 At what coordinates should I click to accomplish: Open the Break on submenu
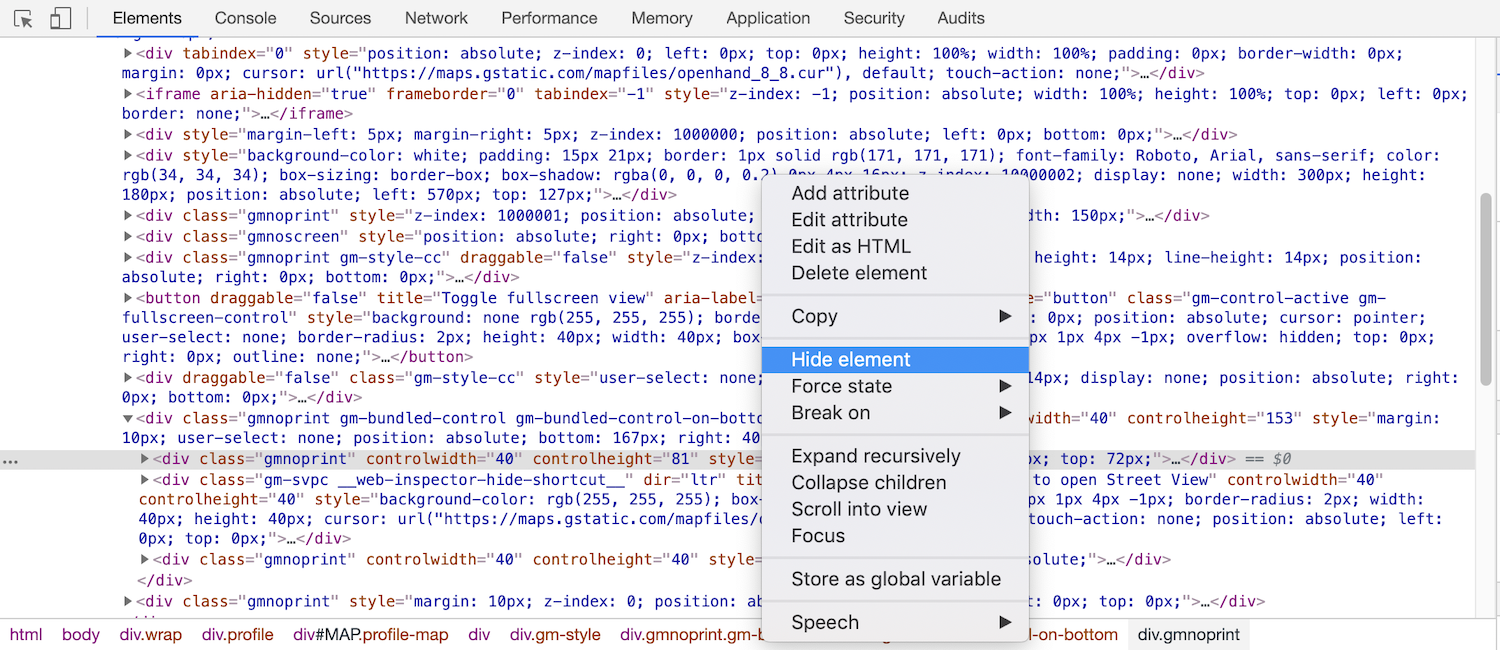click(x=895, y=413)
